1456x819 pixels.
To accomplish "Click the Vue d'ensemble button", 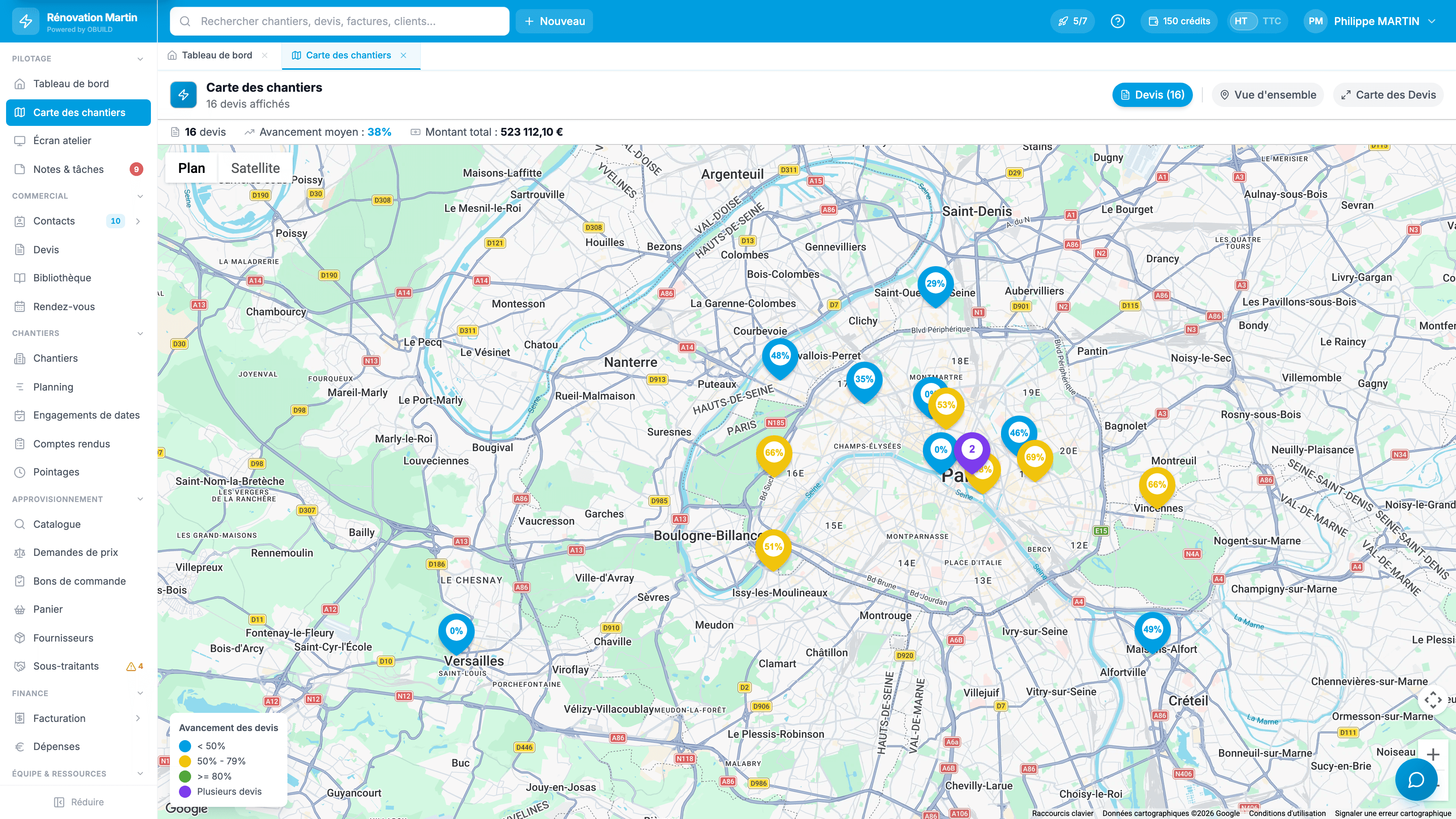I will tap(1268, 94).
